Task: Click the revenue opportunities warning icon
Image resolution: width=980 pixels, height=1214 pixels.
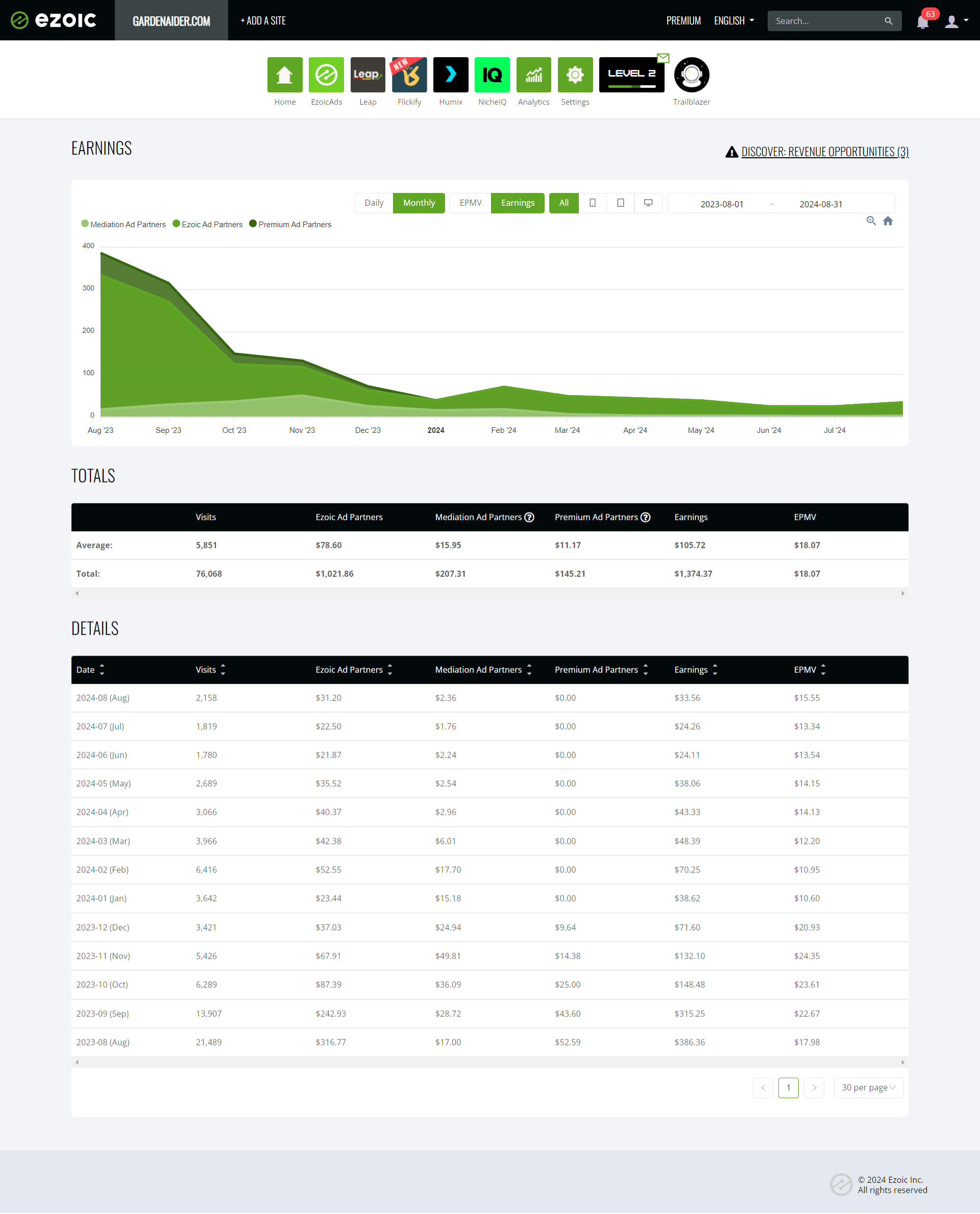Action: pyautogui.click(x=731, y=152)
